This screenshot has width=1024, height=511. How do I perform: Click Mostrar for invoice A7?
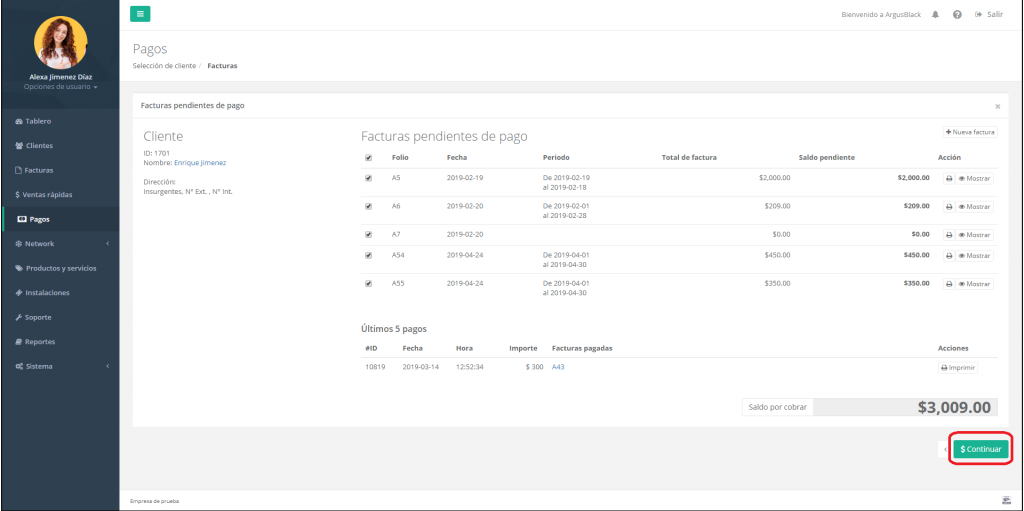tap(974, 235)
